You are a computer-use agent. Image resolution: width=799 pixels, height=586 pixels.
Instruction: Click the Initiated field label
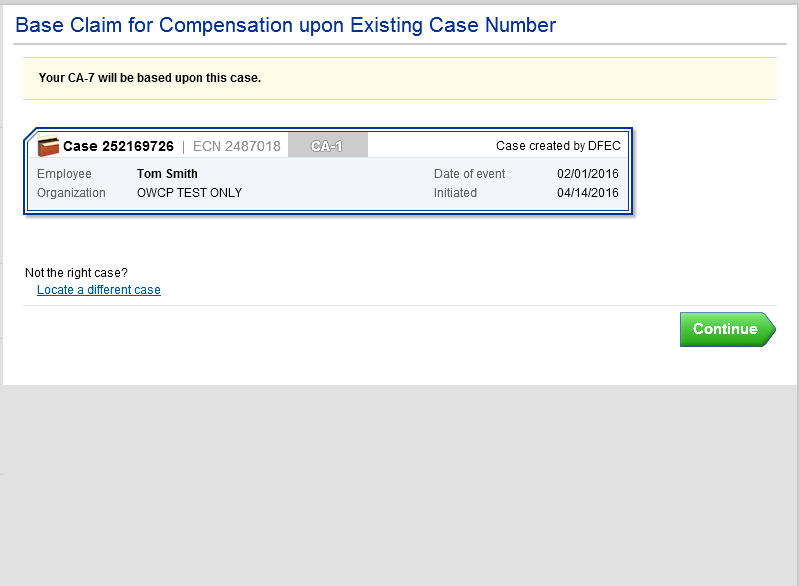point(455,193)
